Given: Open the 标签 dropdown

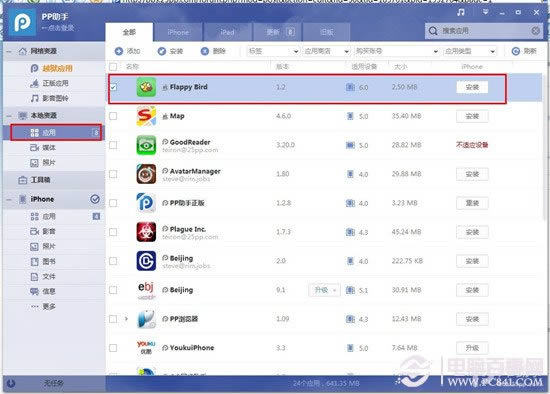Looking at the screenshot, I should 273,51.
